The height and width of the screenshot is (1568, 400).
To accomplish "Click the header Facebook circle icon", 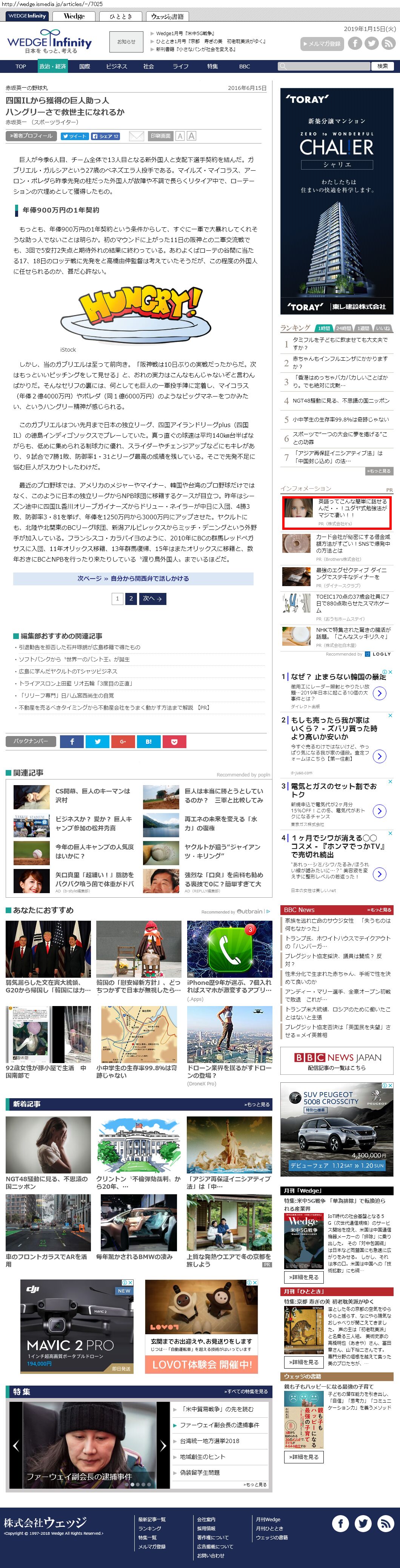I will [354, 43].
